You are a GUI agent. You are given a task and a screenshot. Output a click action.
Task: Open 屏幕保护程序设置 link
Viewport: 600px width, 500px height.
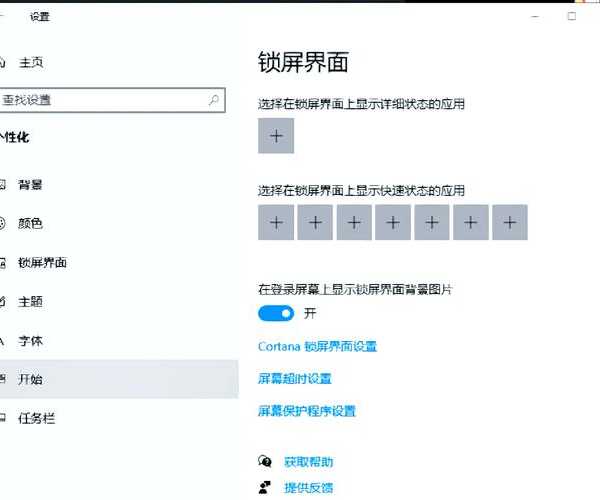coord(306,411)
